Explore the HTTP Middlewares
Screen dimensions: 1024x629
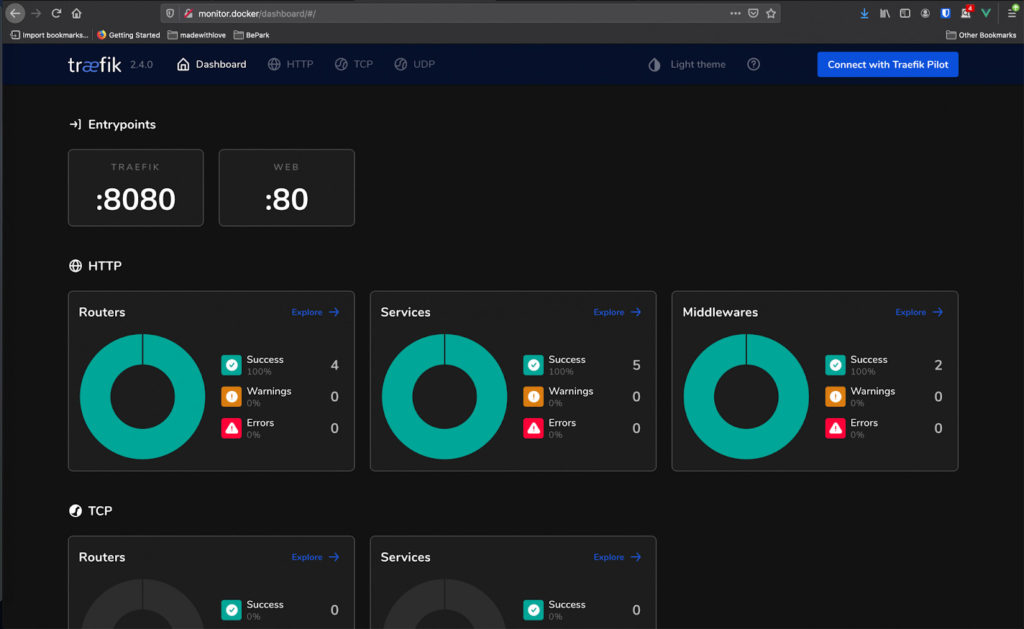coord(920,312)
